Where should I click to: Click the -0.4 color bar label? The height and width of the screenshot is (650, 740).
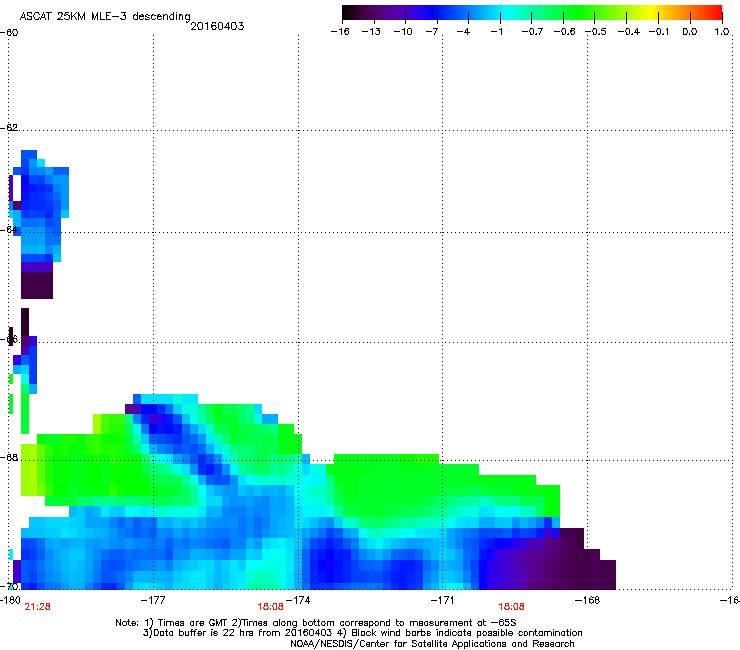tap(629, 32)
